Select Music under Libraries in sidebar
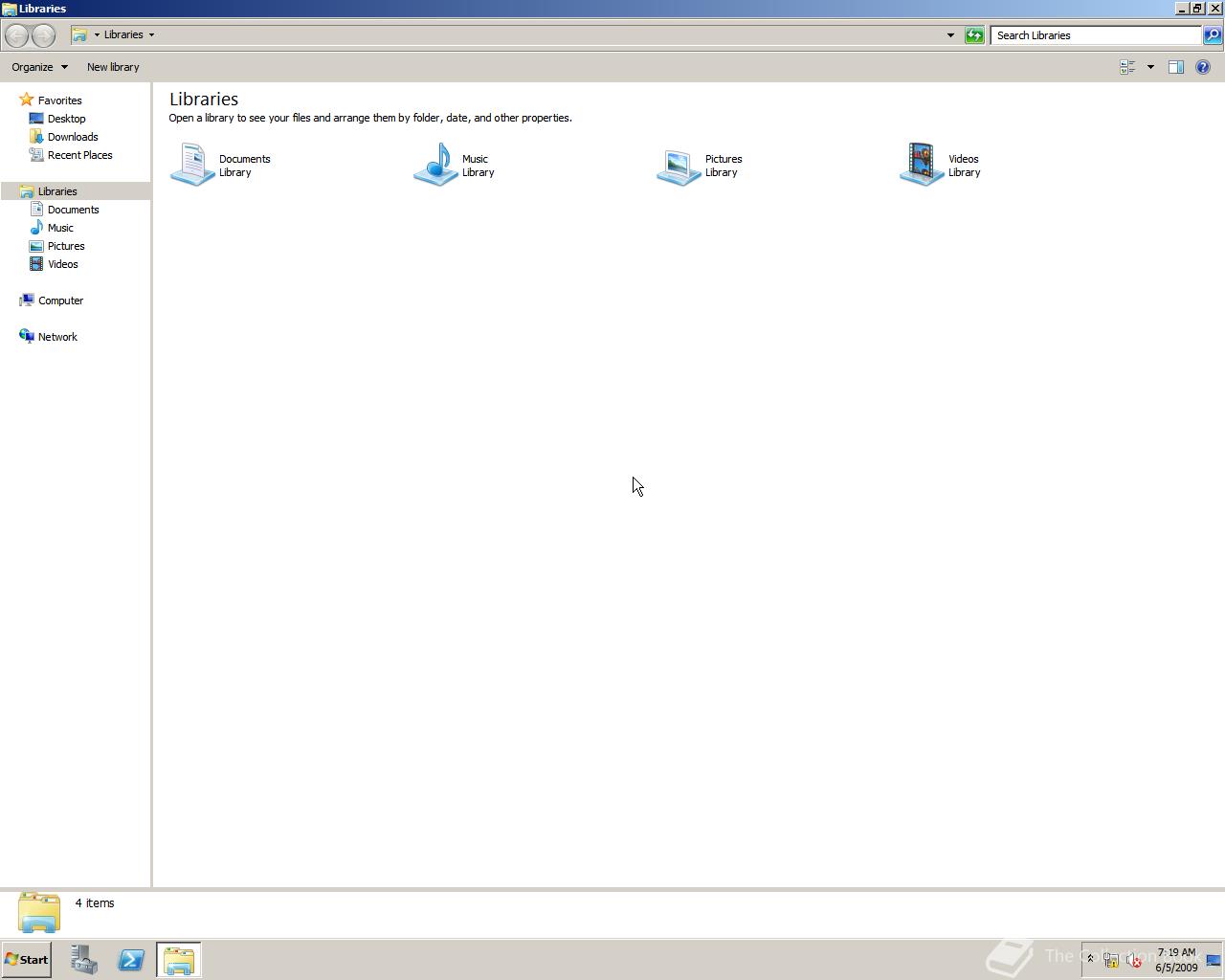The height and width of the screenshot is (980, 1225). click(60, 228)
